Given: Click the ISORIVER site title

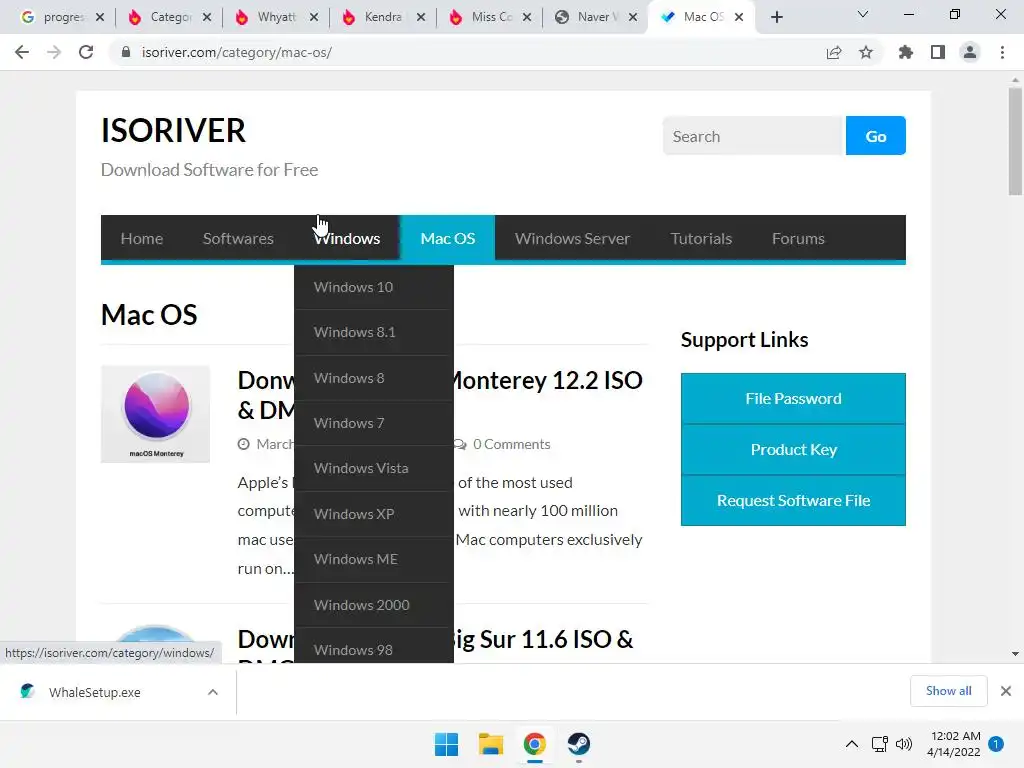Looking at the screenshot, I should pos(174,131).
